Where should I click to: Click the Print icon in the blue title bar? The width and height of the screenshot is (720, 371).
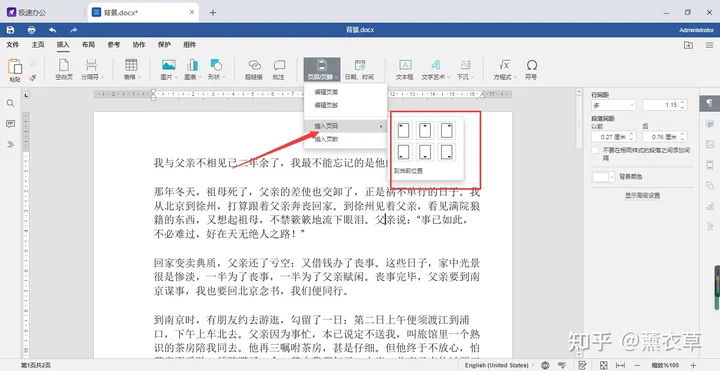(31, 30)
